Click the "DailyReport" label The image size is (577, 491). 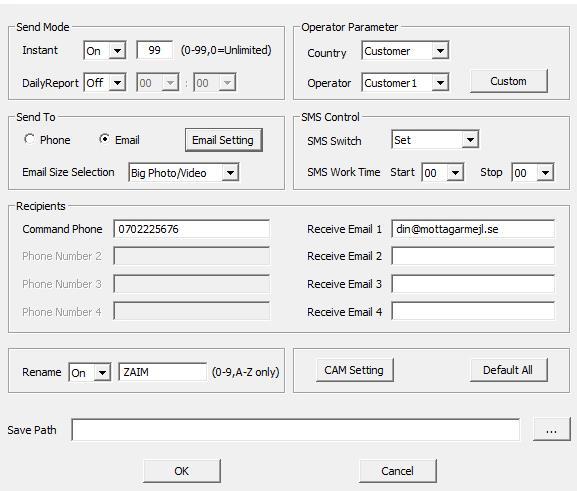point(50,83)
